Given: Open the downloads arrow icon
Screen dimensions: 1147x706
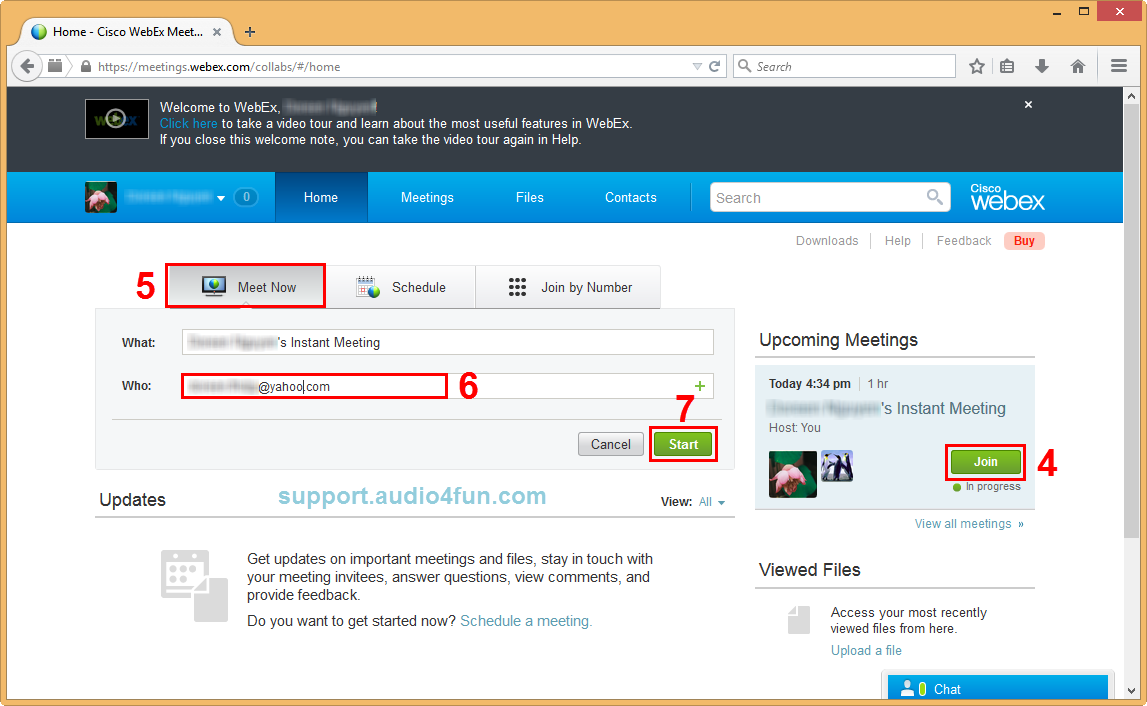Looking at the screenshot, I should click(1042, 67).
